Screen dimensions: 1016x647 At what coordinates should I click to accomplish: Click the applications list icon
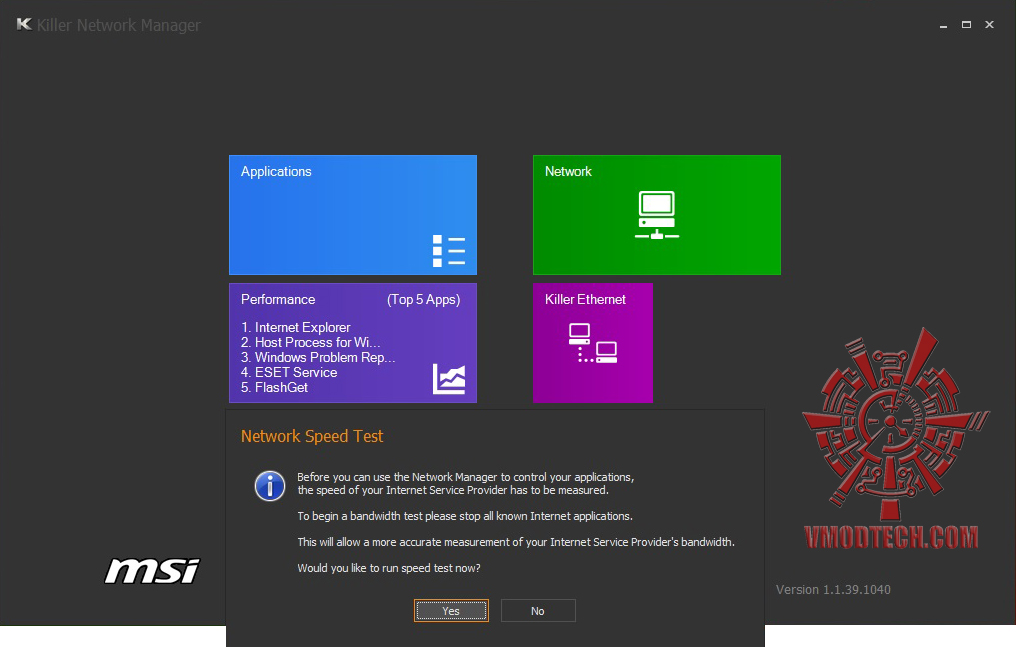pyautogui.click(x=448, y=251)
